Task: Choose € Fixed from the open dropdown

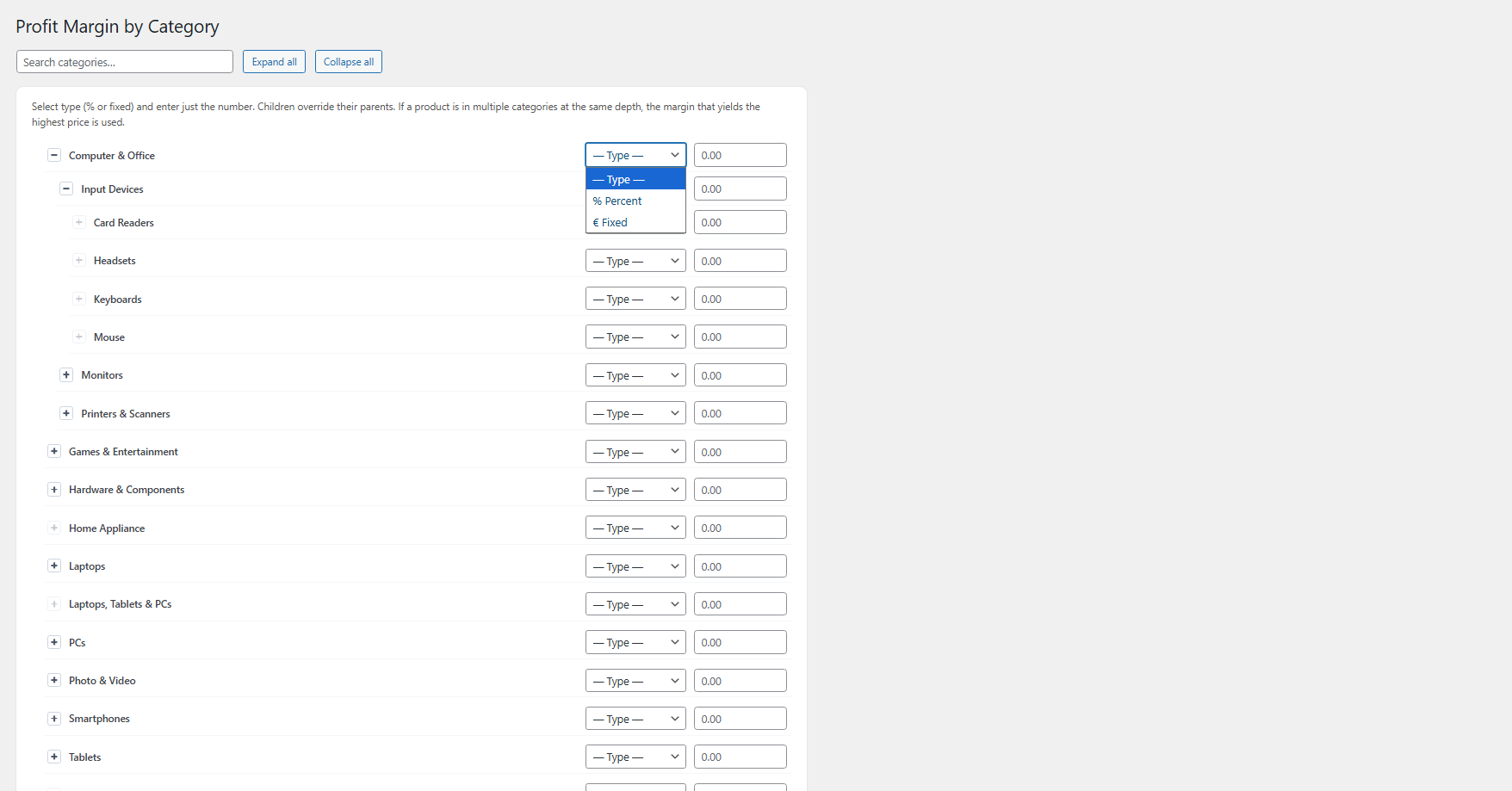Action: point(635,223)
